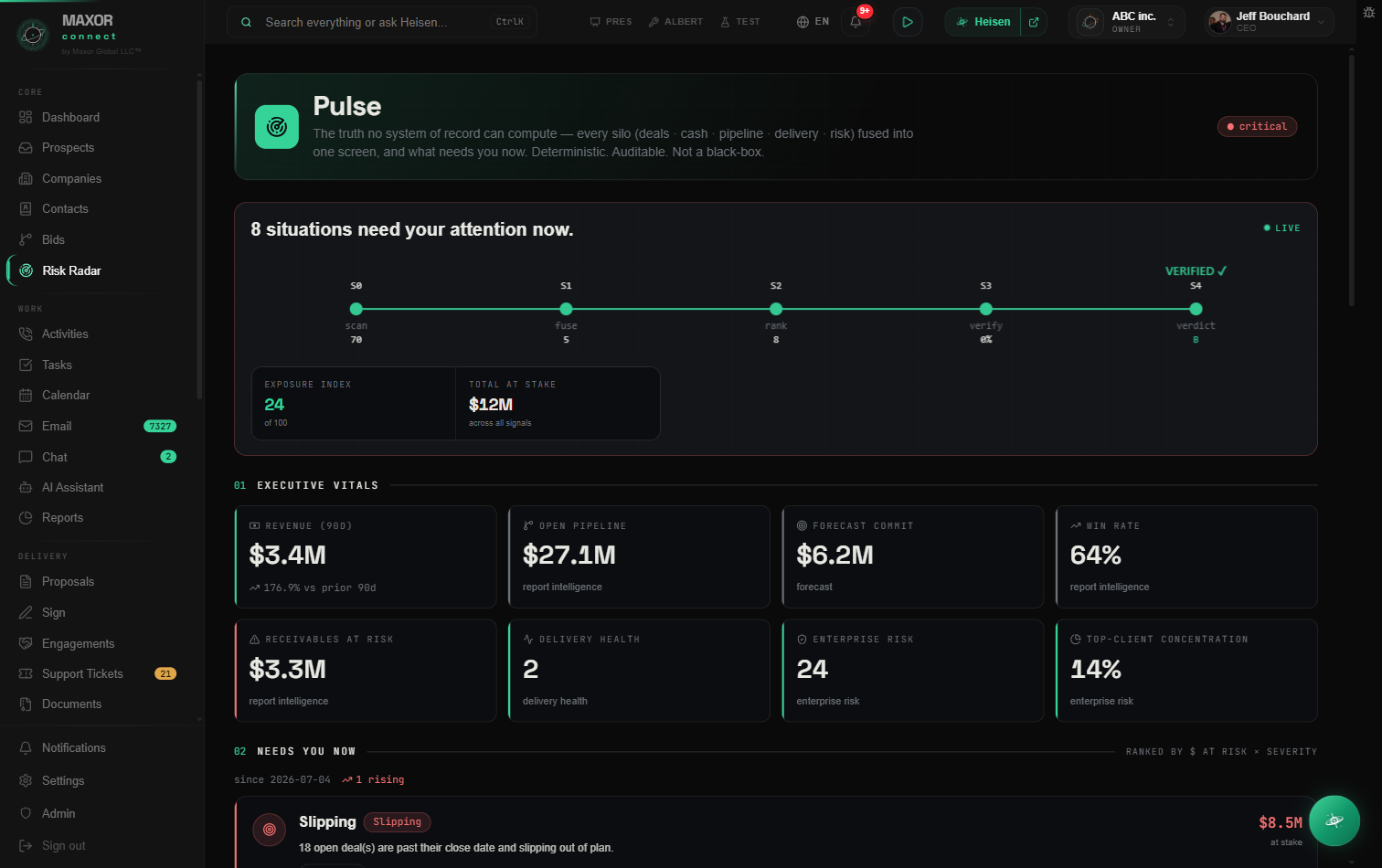Focus the Search everything or ask Heisen field

point(382,22)
